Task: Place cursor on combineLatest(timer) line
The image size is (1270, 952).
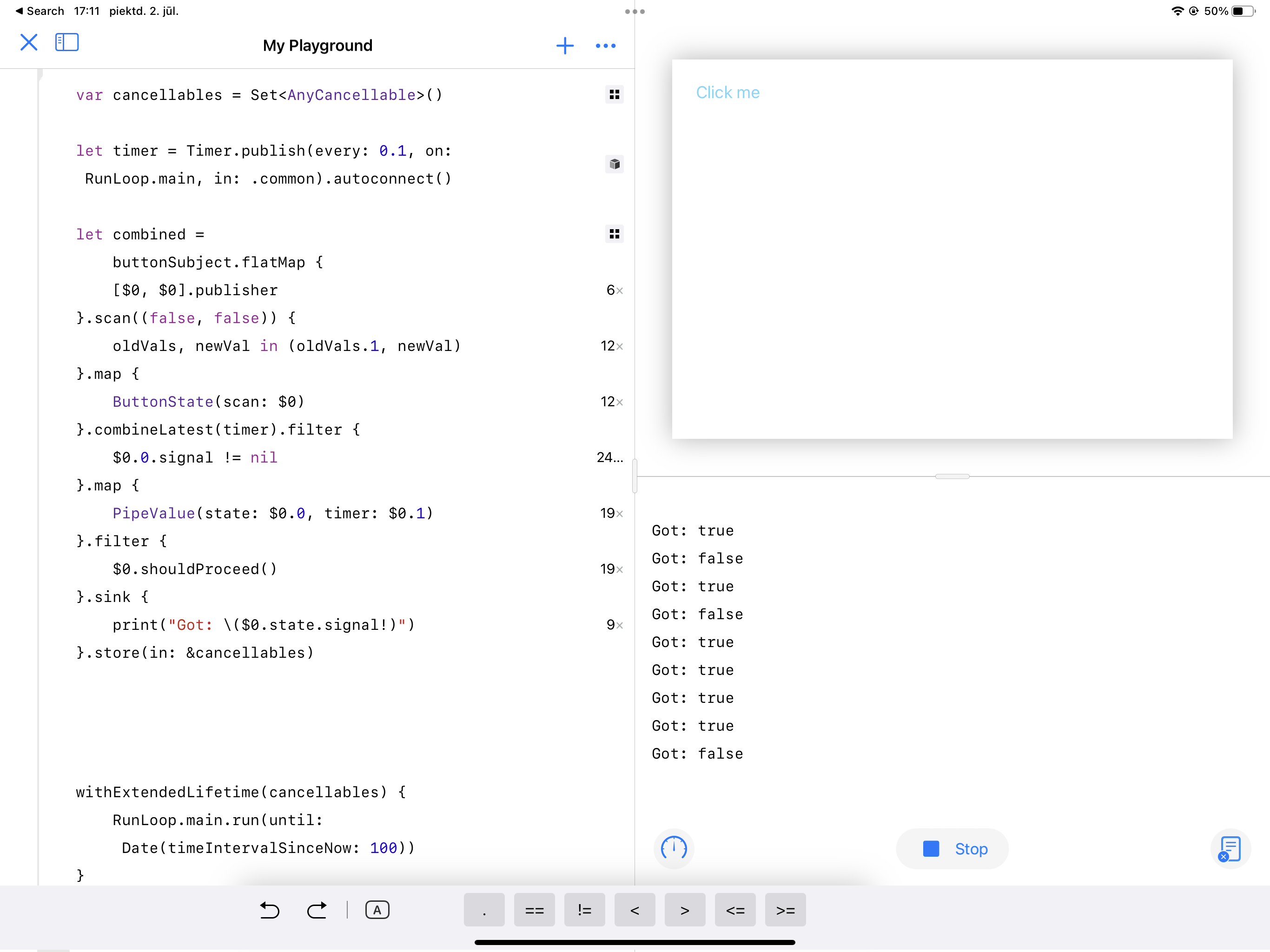Action: (x=218, y=430)
